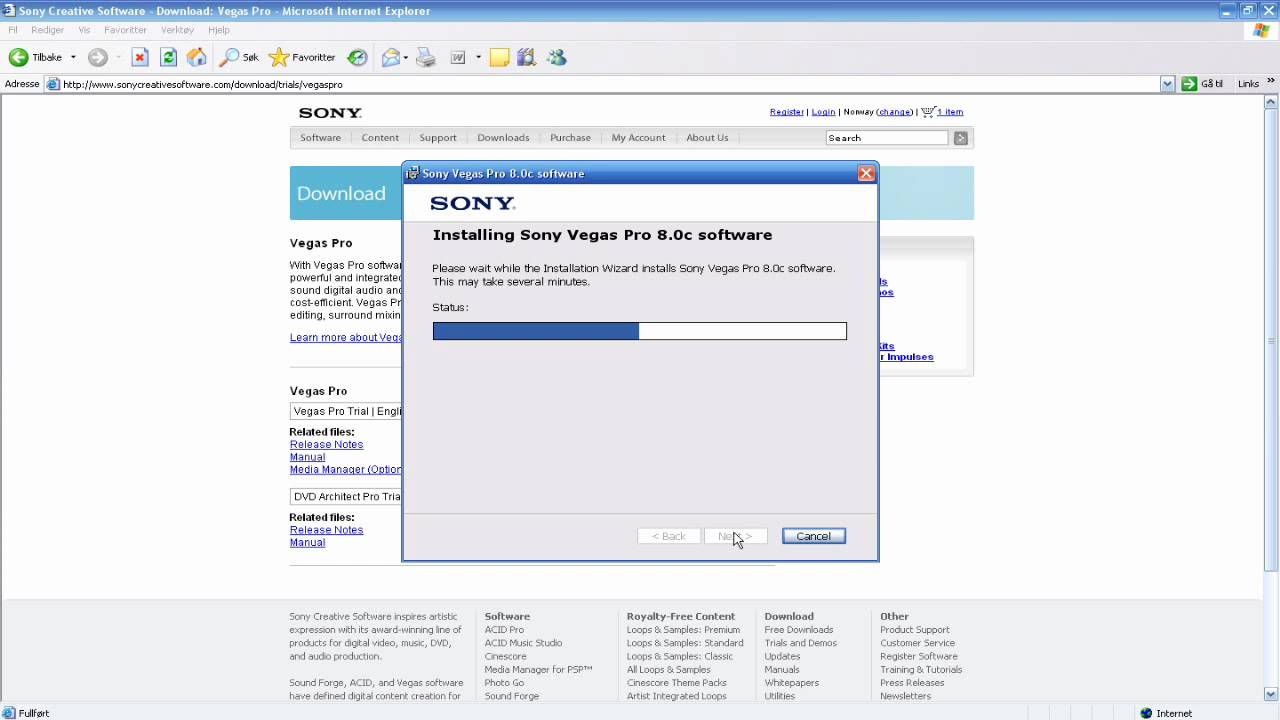Open the Rediger menu
Screen dimensions: 1280x720
click(x=47, y=30)
